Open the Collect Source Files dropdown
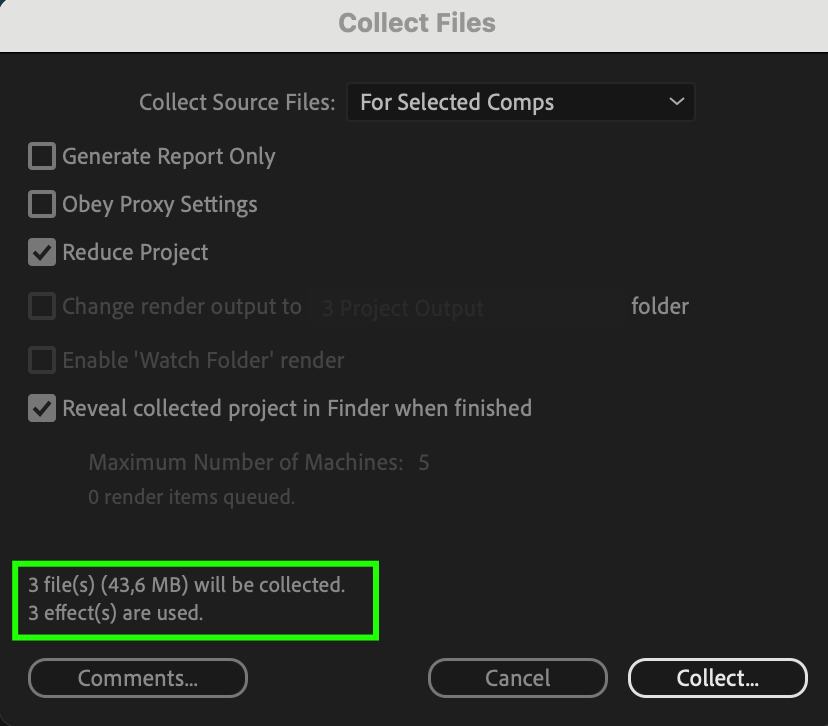The image size is (828, 726). (x=520, y=102)
